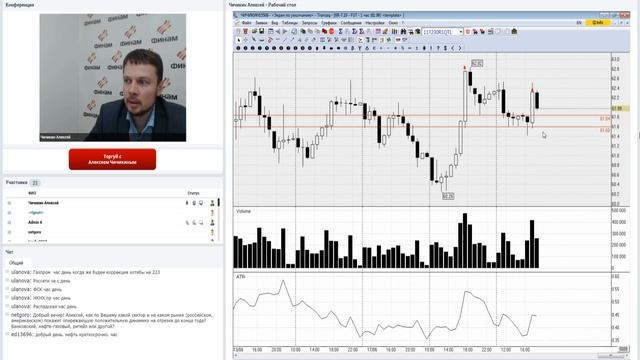The image size is (640, 360).
Task: Tick the checkbox next to Admin 4
Action: point(9,222)
